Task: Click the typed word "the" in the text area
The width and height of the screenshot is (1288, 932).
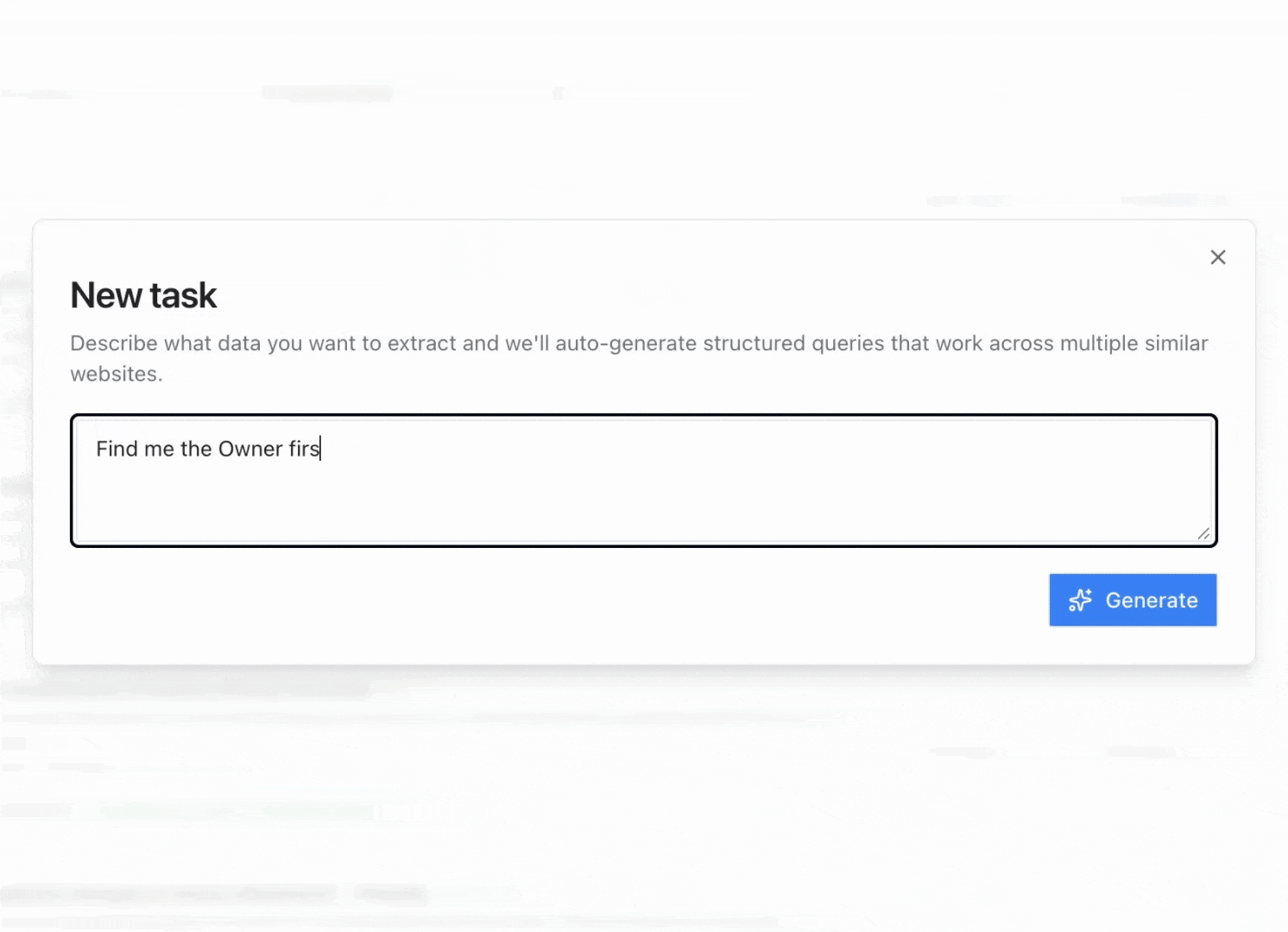Action: click(196, 449)
